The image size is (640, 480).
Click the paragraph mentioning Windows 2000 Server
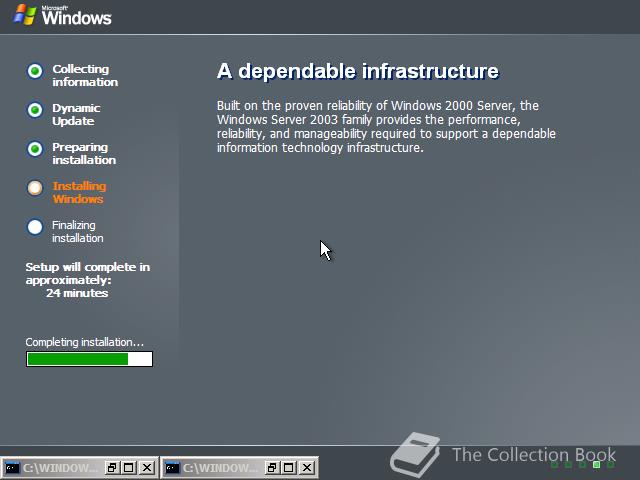coord(386,127)
